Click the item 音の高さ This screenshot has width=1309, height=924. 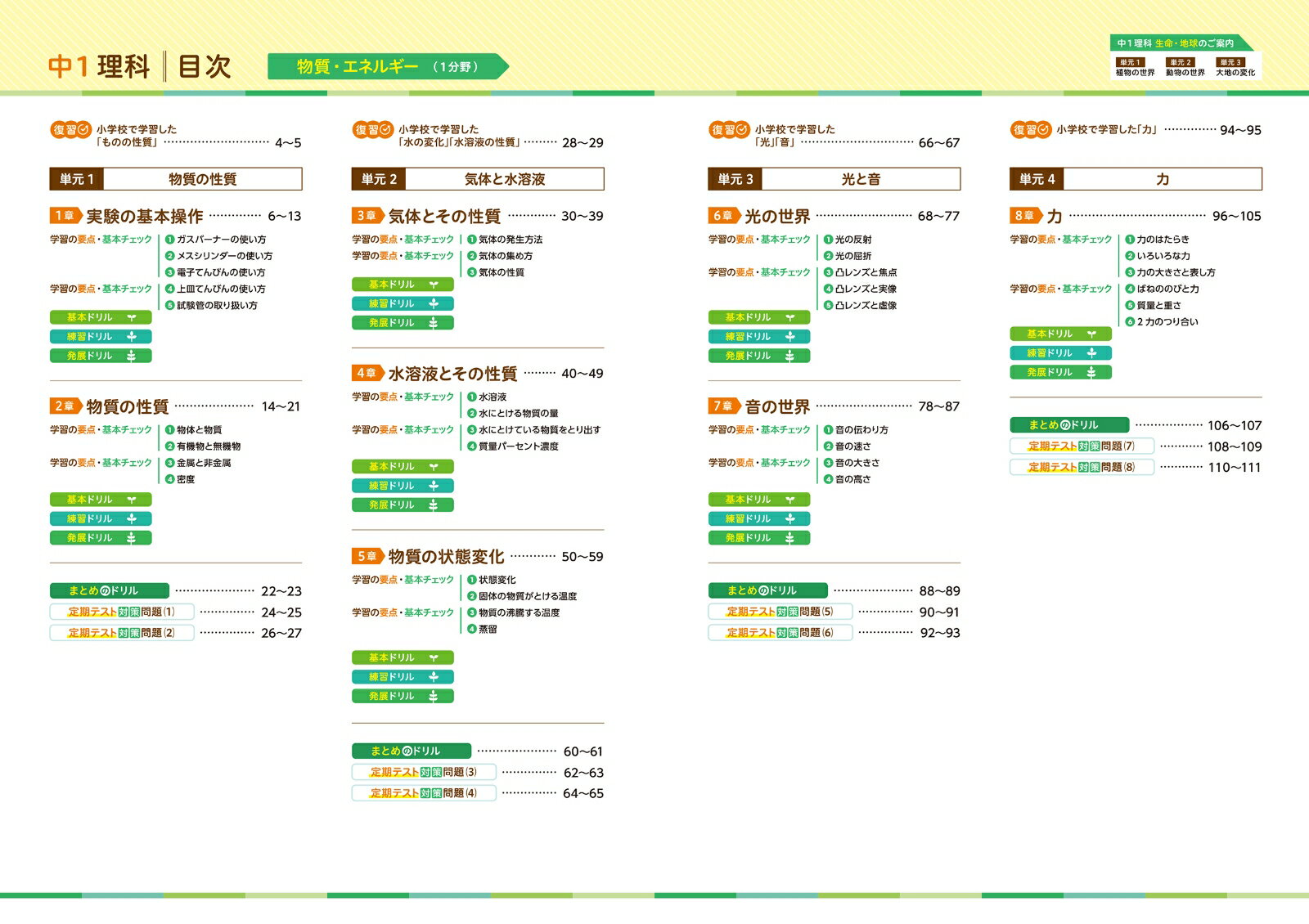click(x=848, y=479)
